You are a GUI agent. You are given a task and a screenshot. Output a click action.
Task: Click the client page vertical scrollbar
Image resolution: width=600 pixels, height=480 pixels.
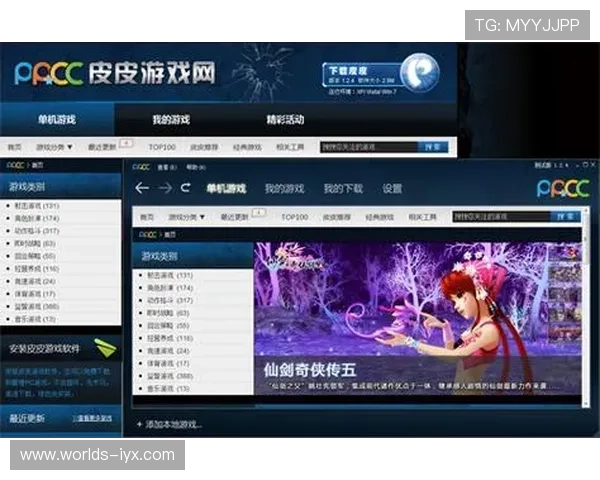pyautogui.click(x=585, y=306)
